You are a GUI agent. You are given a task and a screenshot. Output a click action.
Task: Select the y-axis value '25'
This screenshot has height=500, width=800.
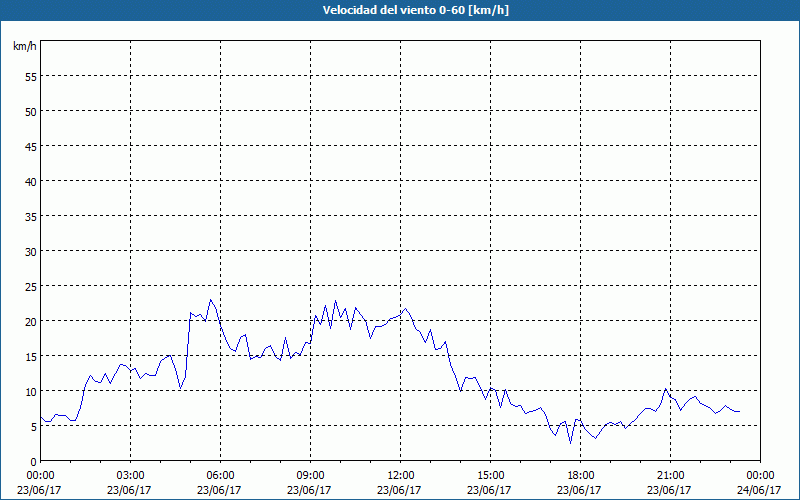(31, 288)
